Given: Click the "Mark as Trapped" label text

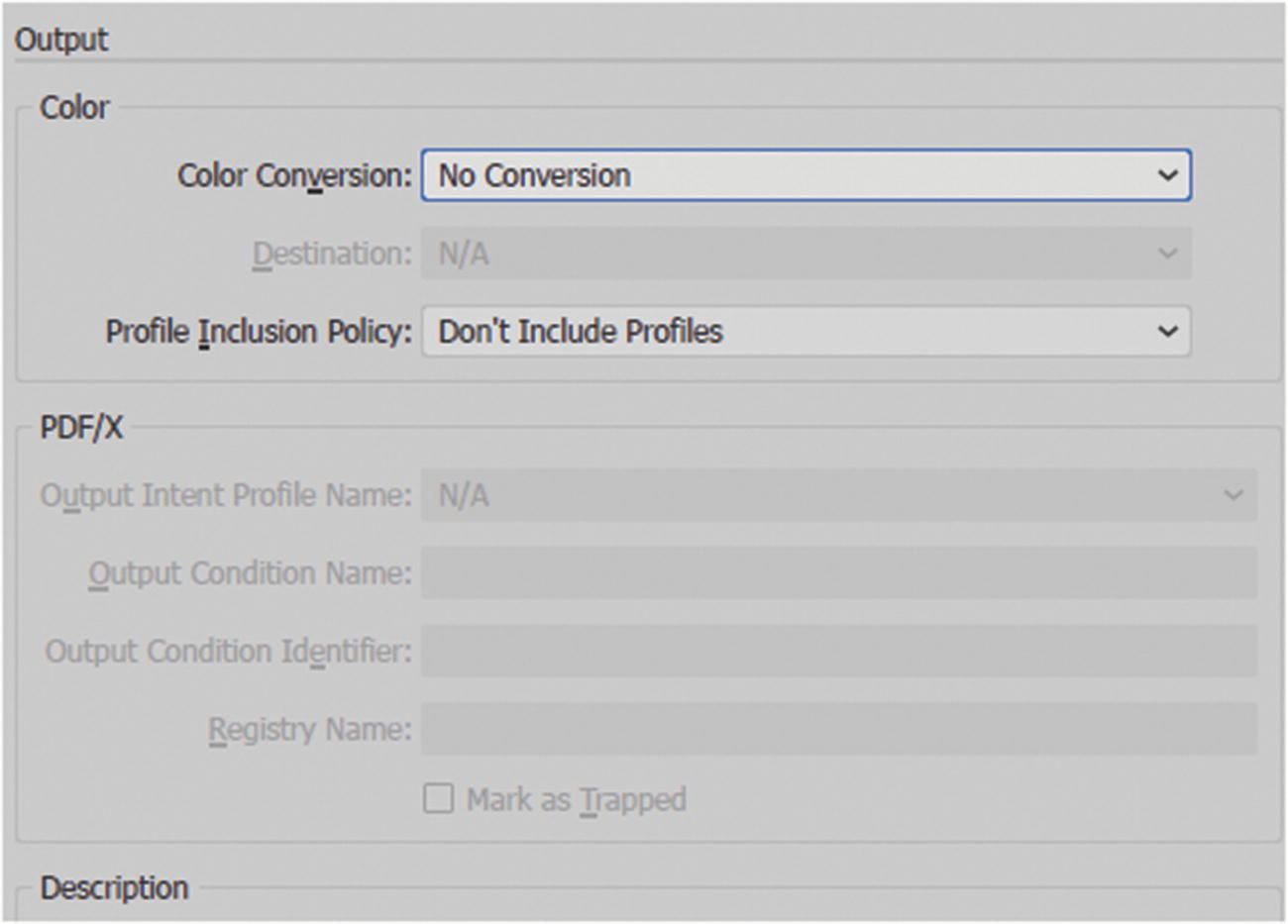Looking at the screenshot, I should point(577,798).
